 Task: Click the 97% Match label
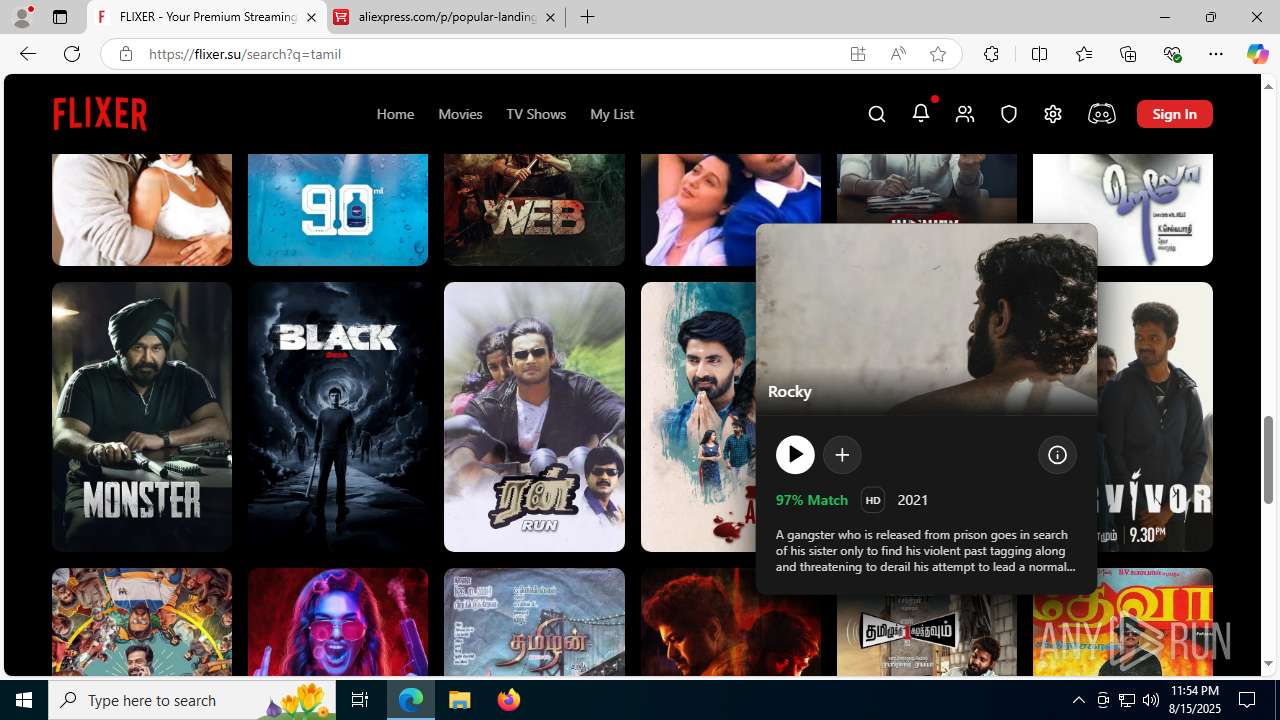(812, 500)
